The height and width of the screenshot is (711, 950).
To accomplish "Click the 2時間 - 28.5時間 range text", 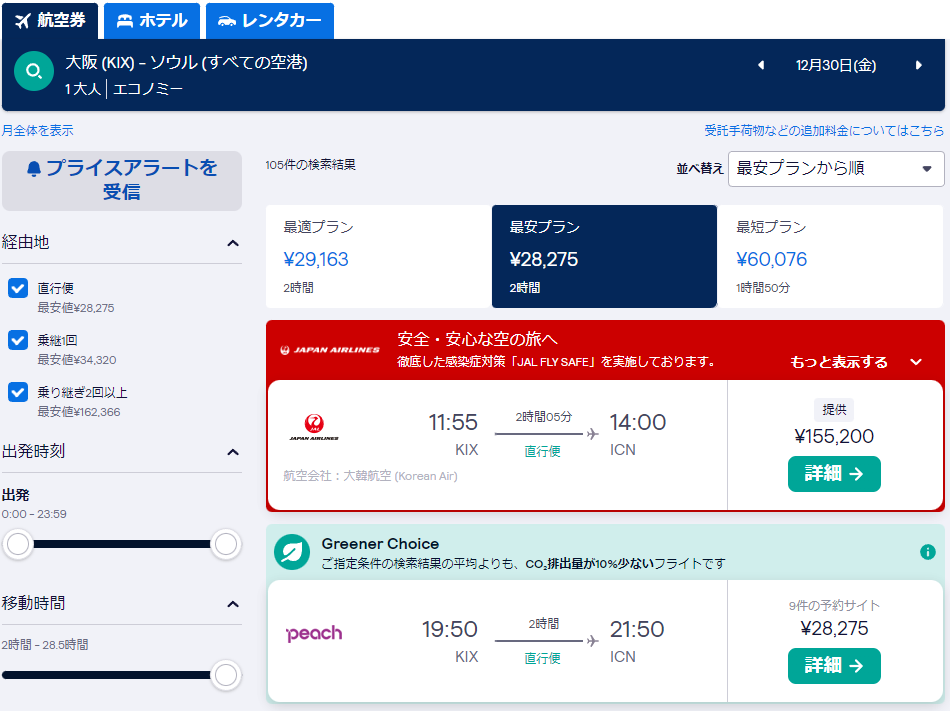I will pos(45,644).
